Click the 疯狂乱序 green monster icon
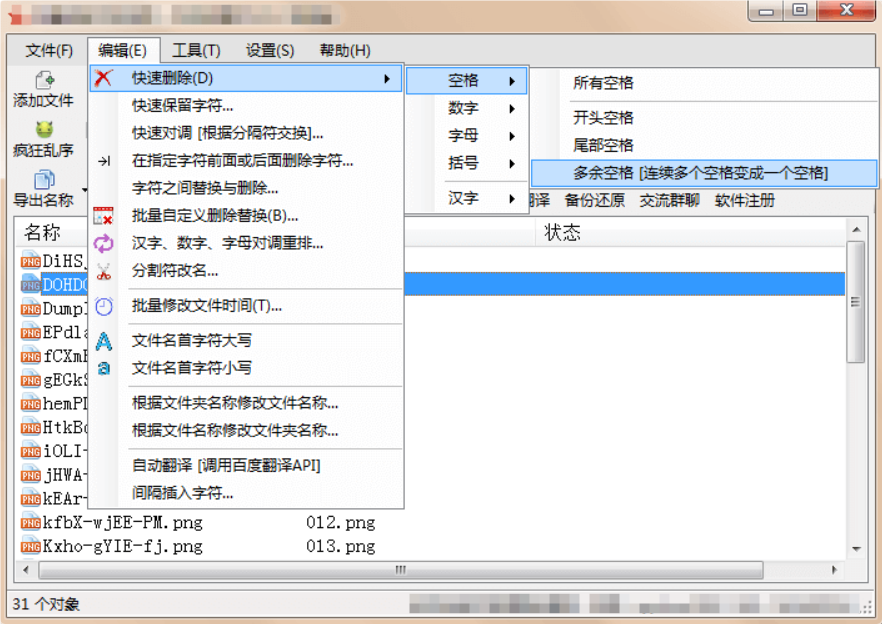Viewport: 882px width, 624px height. [x=44, y=129]
